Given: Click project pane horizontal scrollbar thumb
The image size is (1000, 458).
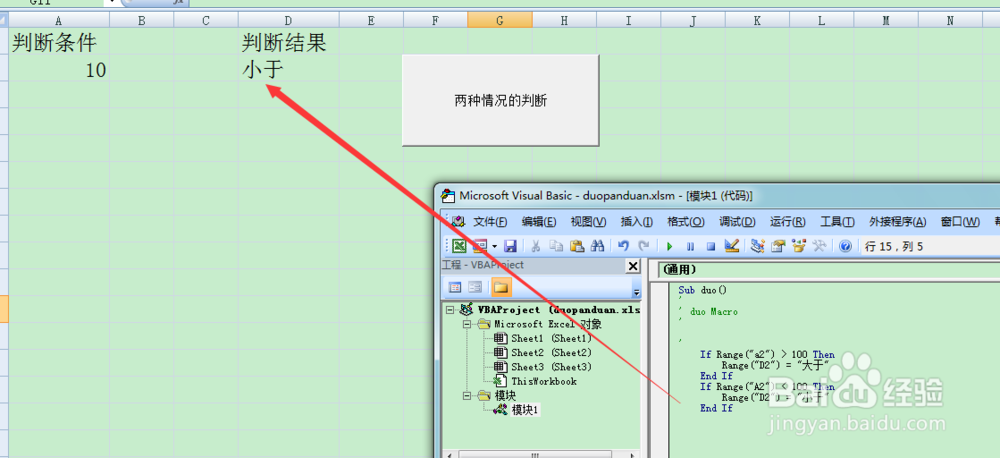Looking at the screenshot, I should 534,455.
